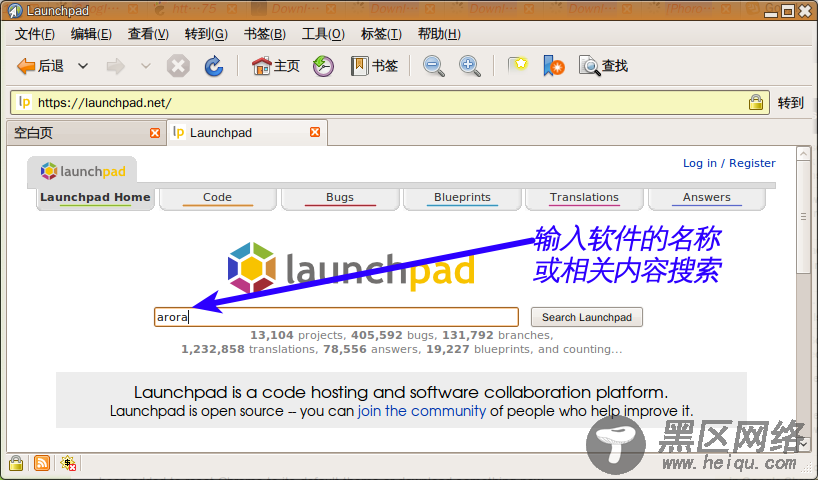Screen dimensions: 818x480
Task: Click the stop loading icon
Action: (x=178, y=66)
